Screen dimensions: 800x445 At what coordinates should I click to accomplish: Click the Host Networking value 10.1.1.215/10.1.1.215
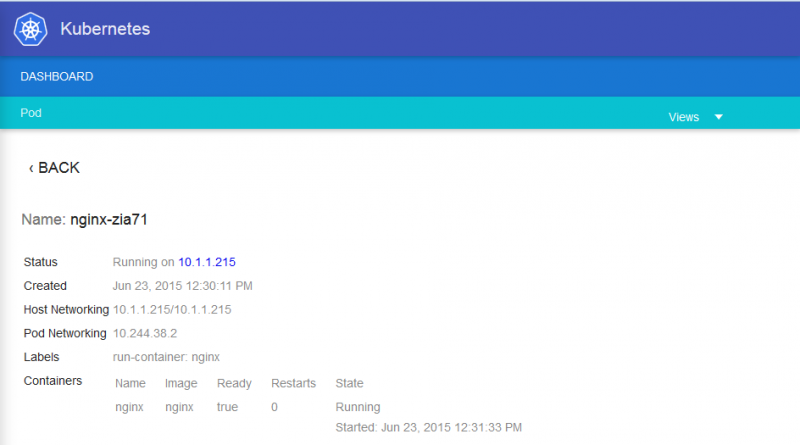[x=172, y=309]
